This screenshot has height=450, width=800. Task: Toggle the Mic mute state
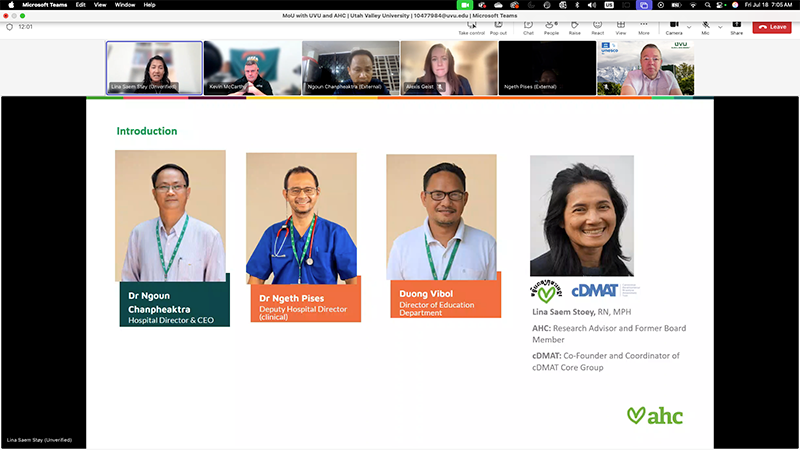click(705, 25)
